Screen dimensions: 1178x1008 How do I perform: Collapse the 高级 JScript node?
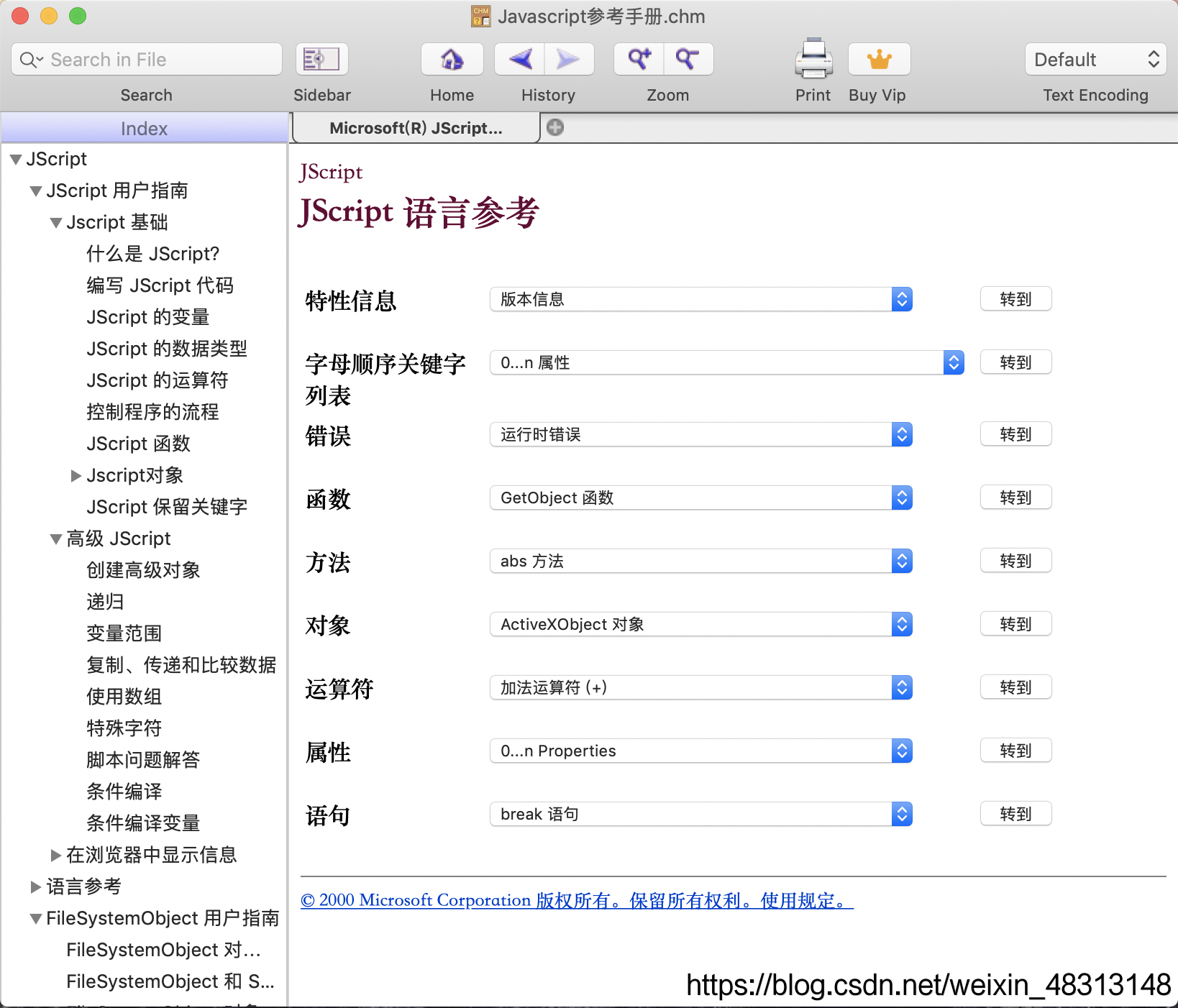56,539
